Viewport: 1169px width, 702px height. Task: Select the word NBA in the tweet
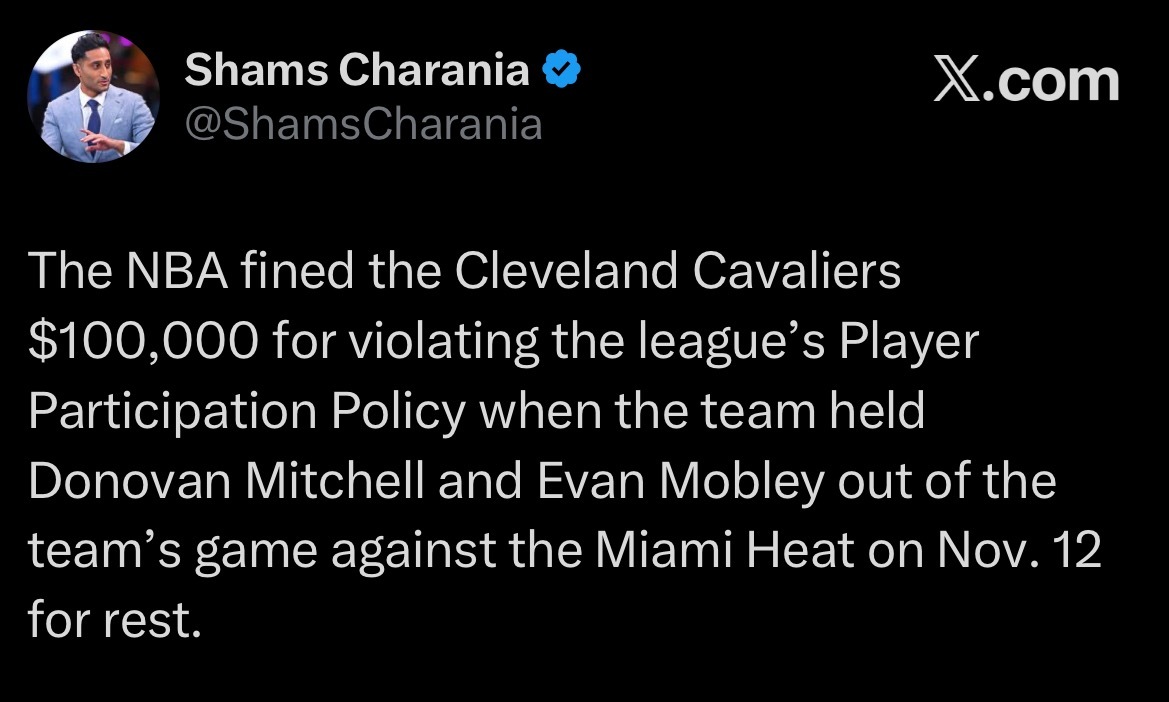177,270
